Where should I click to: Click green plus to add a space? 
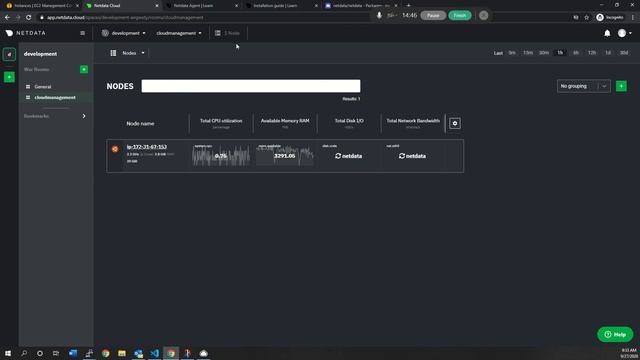(x=9, y=77)
